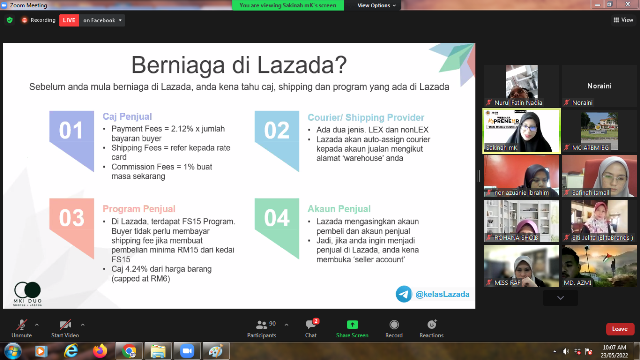The width and height of the screenshot is (640, 360).
Task: Launch Firefox from the taskbar
Action: [x=100, y=351]
